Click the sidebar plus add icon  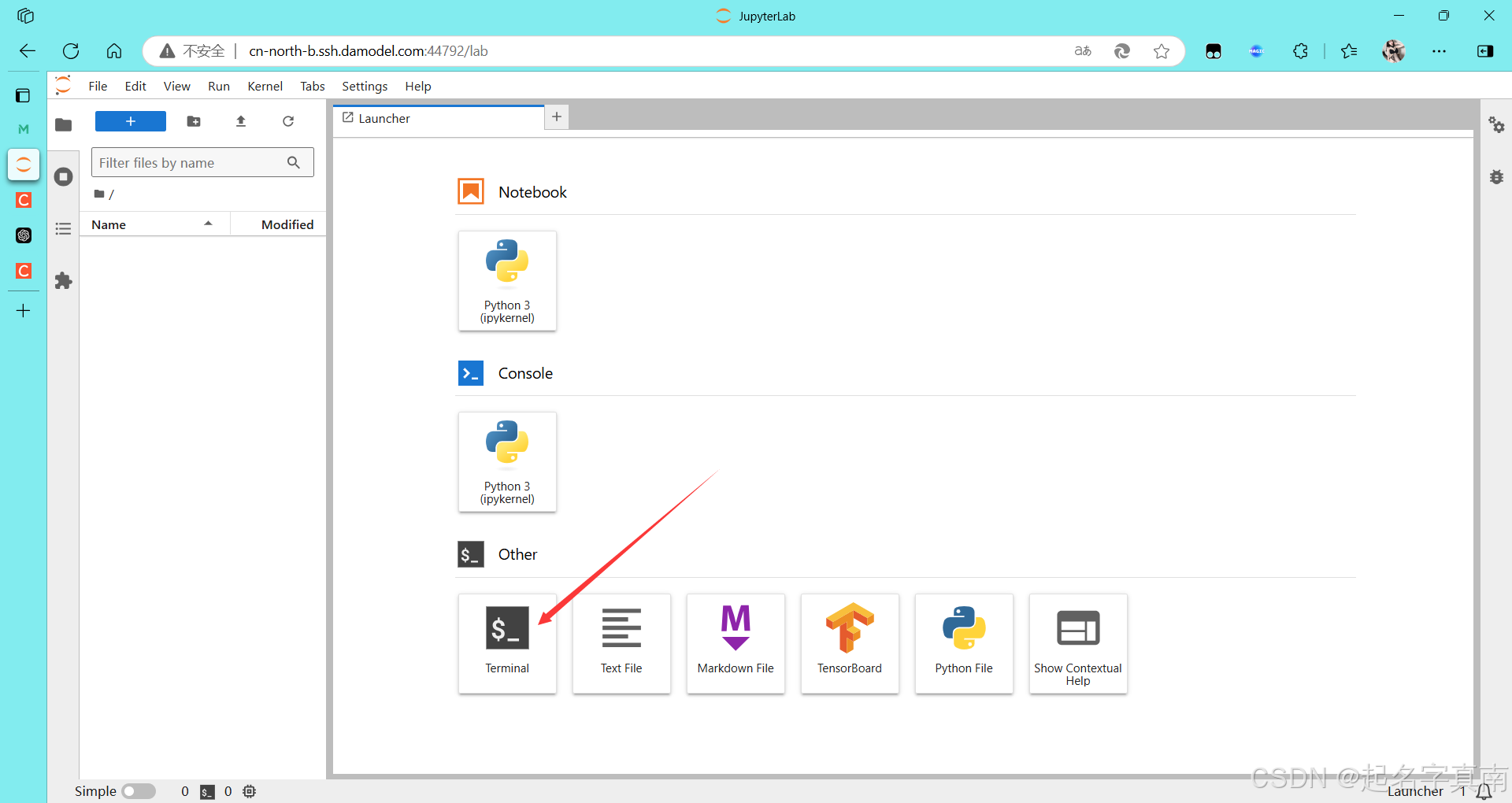[x=24, y=311]
